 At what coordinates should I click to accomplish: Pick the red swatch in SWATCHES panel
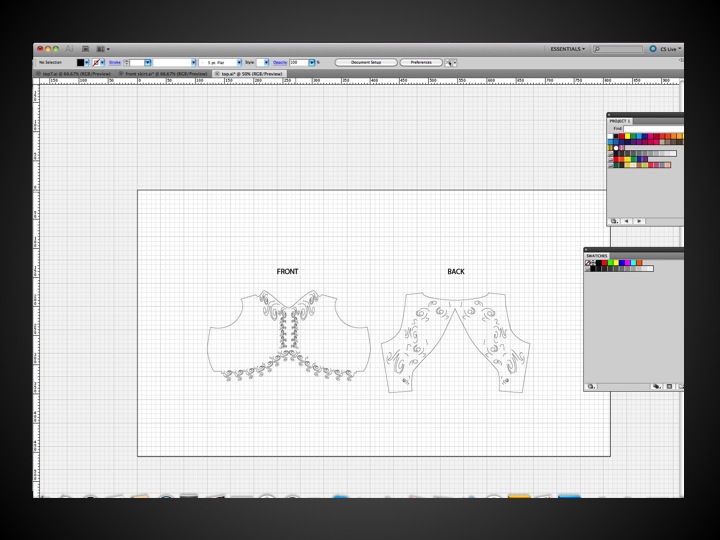coord(605,263)
